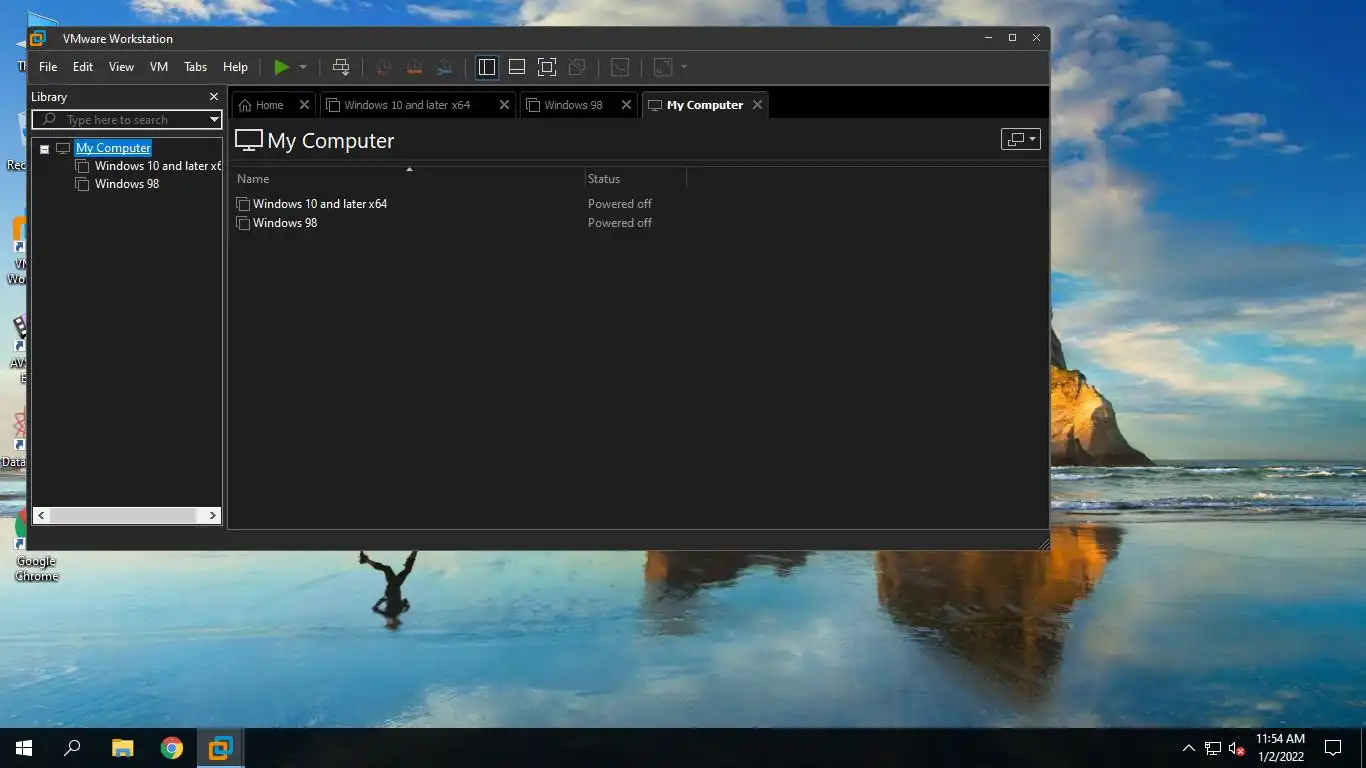Click library scrollbar right arrow
This screenshot has width=1366, height=768.
point(212,515)
